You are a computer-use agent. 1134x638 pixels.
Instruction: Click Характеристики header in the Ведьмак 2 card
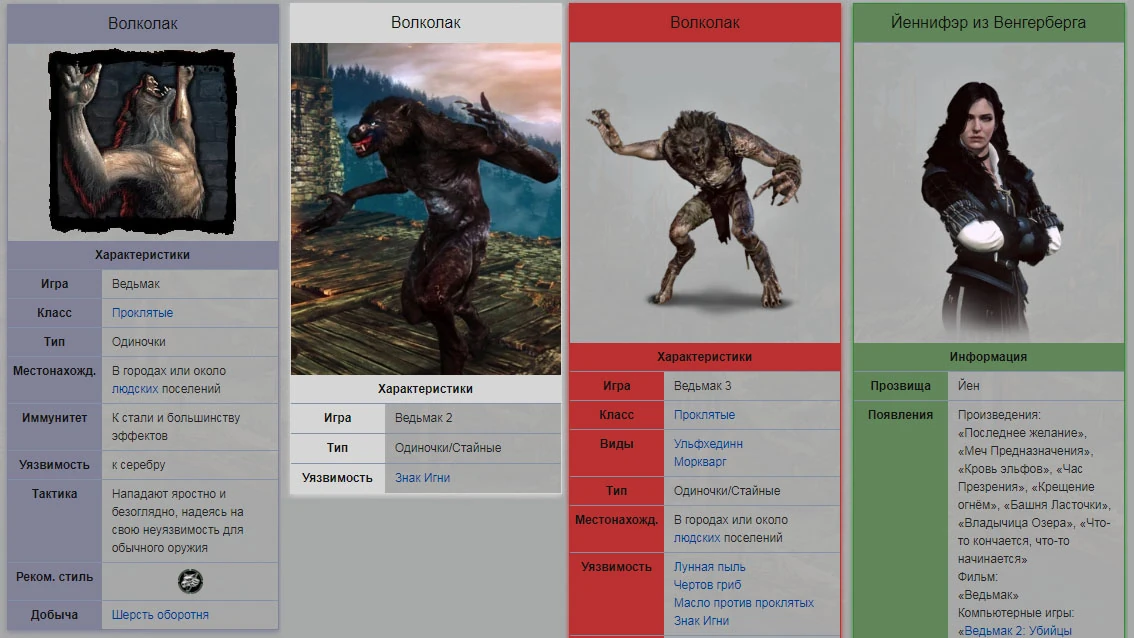tap(425, 388)
